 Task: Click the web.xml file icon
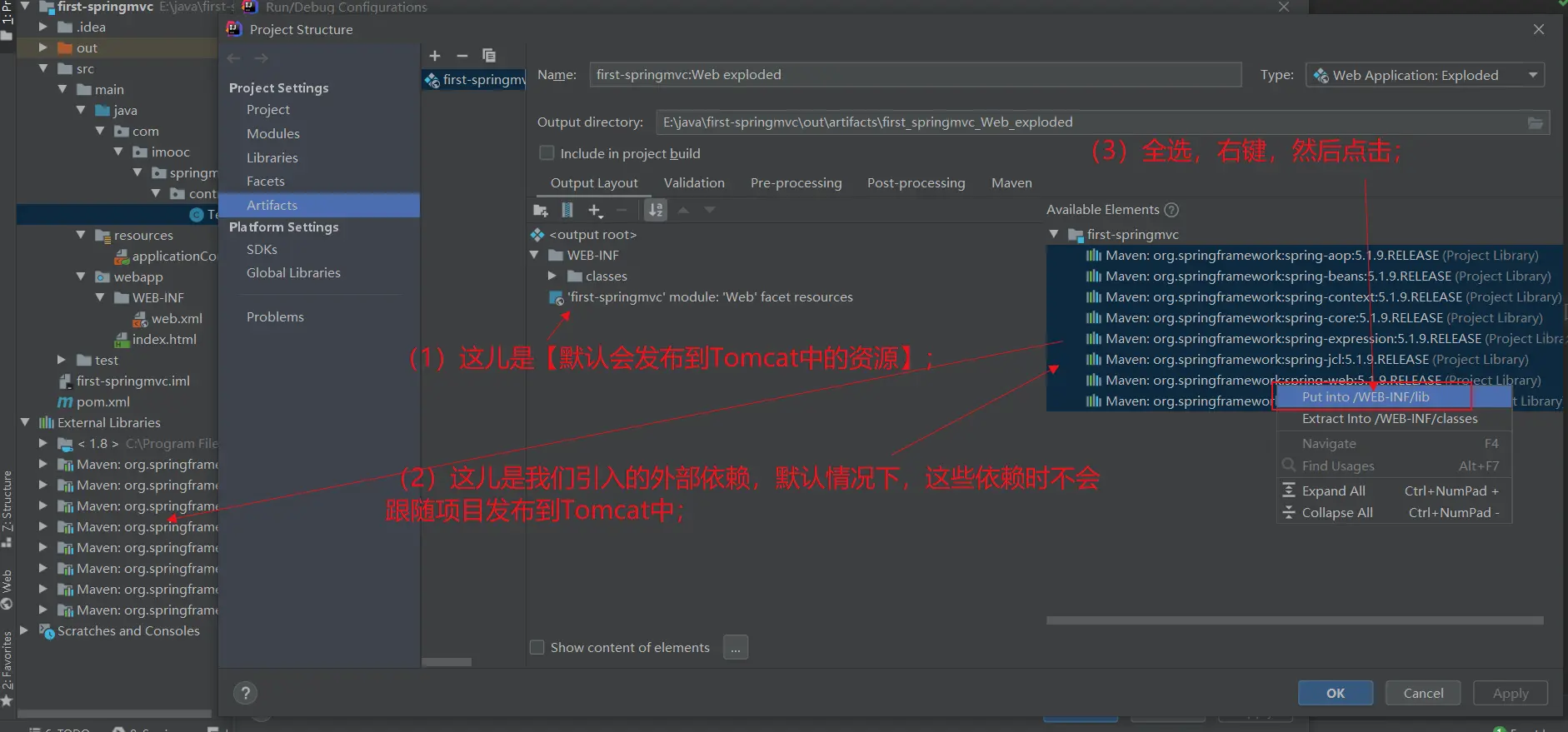tap(141, 319)
